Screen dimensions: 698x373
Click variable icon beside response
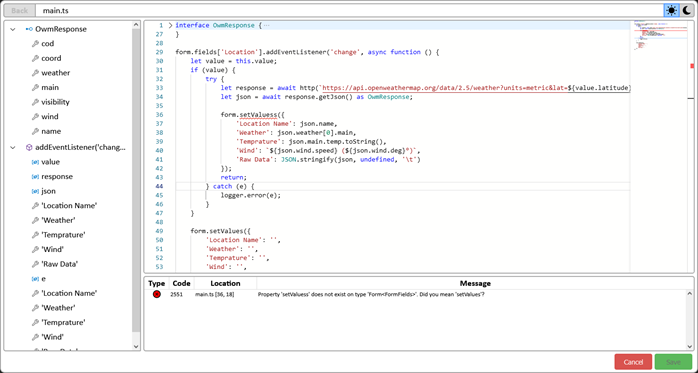click(x=35, y=177)
